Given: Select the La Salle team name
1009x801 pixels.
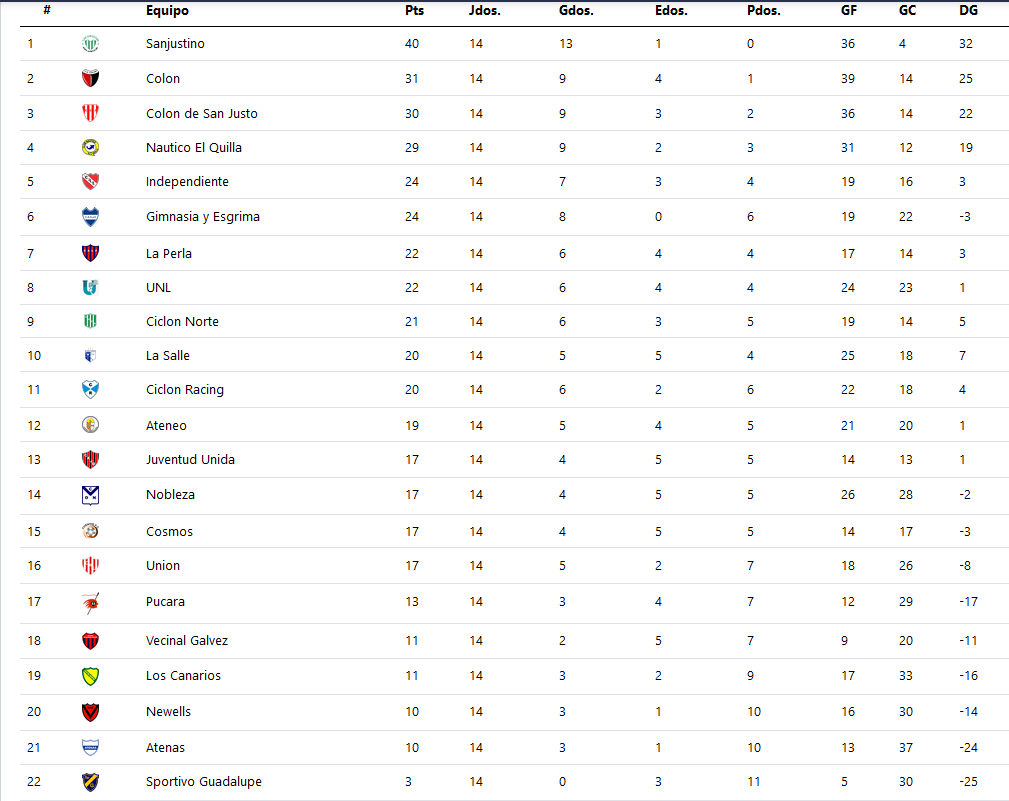Looking at the screenshot, I should 167,355.
